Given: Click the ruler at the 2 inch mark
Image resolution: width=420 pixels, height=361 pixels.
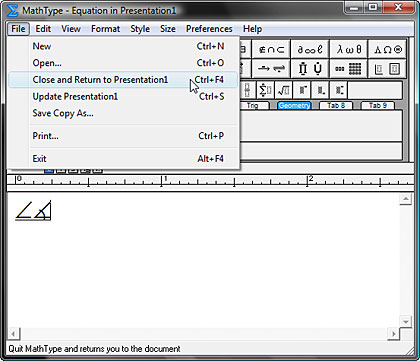Looking at the screenshot, I should 308,181.
